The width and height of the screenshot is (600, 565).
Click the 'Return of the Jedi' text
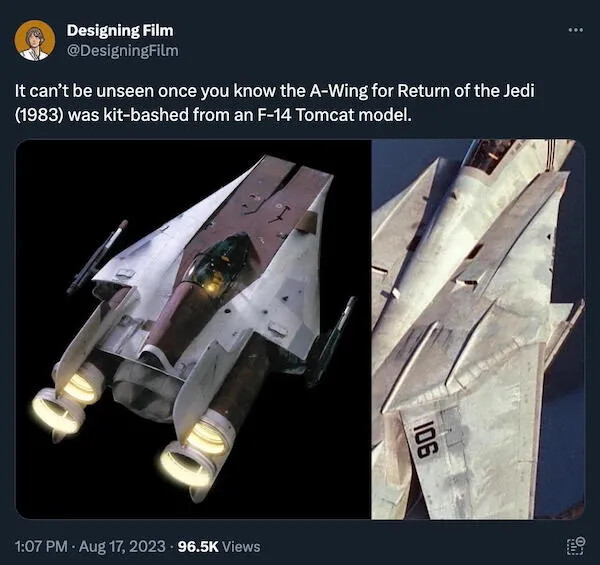(x=466, y=91)
